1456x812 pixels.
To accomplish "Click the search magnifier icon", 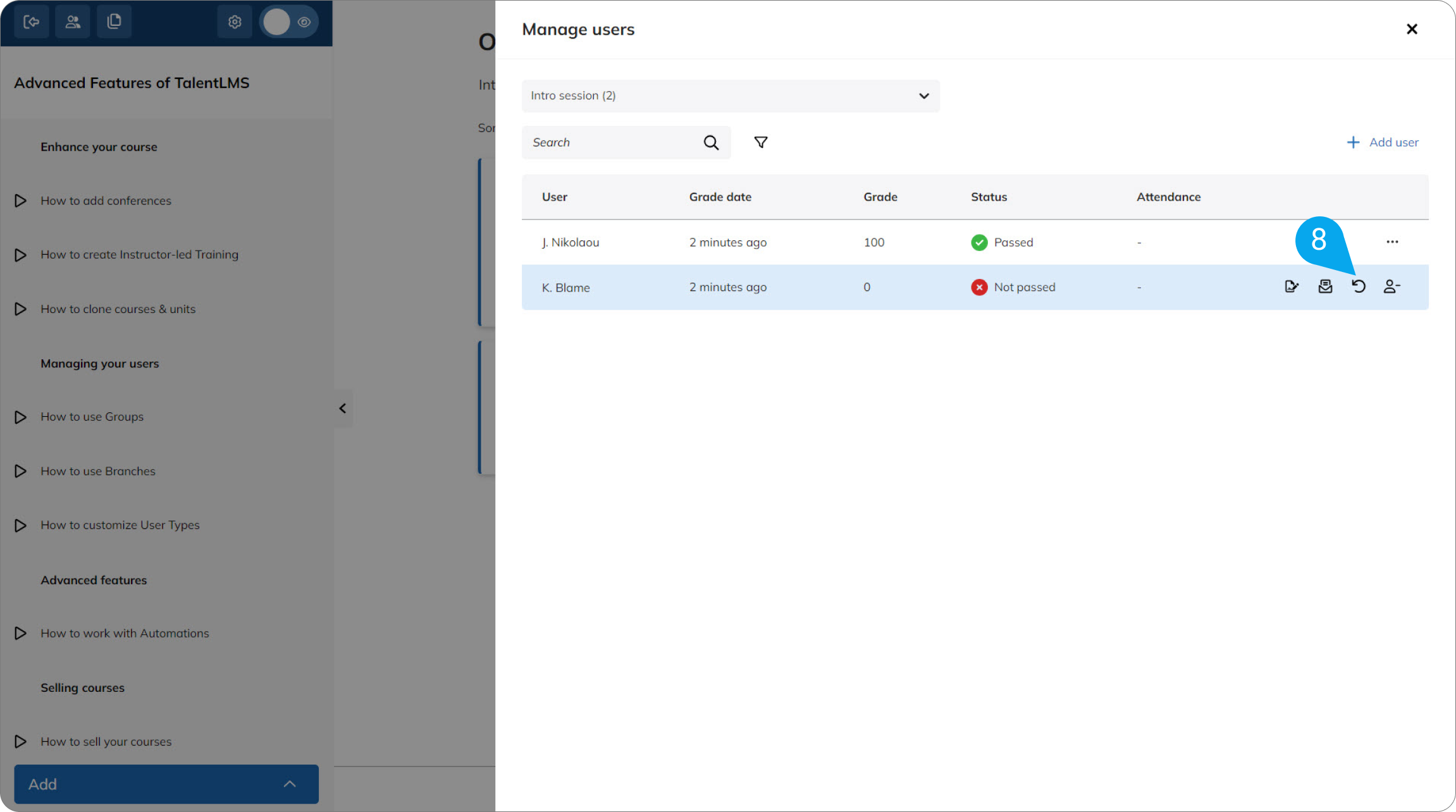I will 711,142.
